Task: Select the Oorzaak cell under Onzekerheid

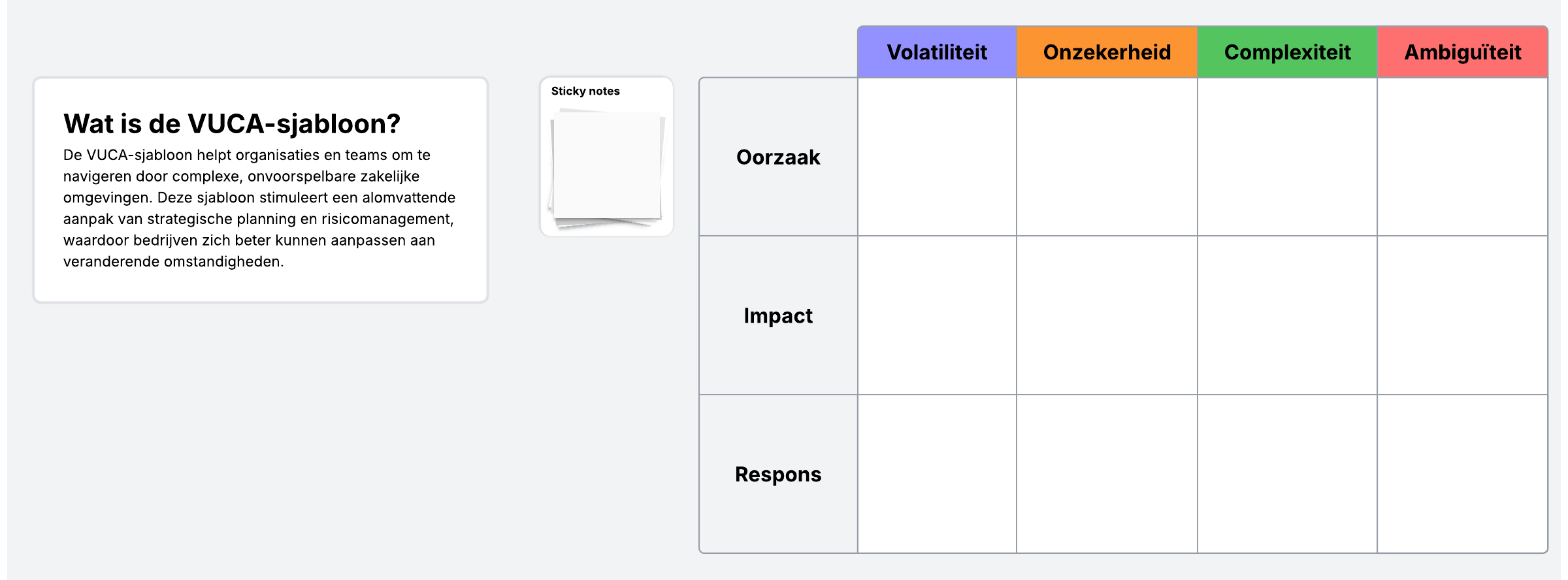Action: [1107, 157]
